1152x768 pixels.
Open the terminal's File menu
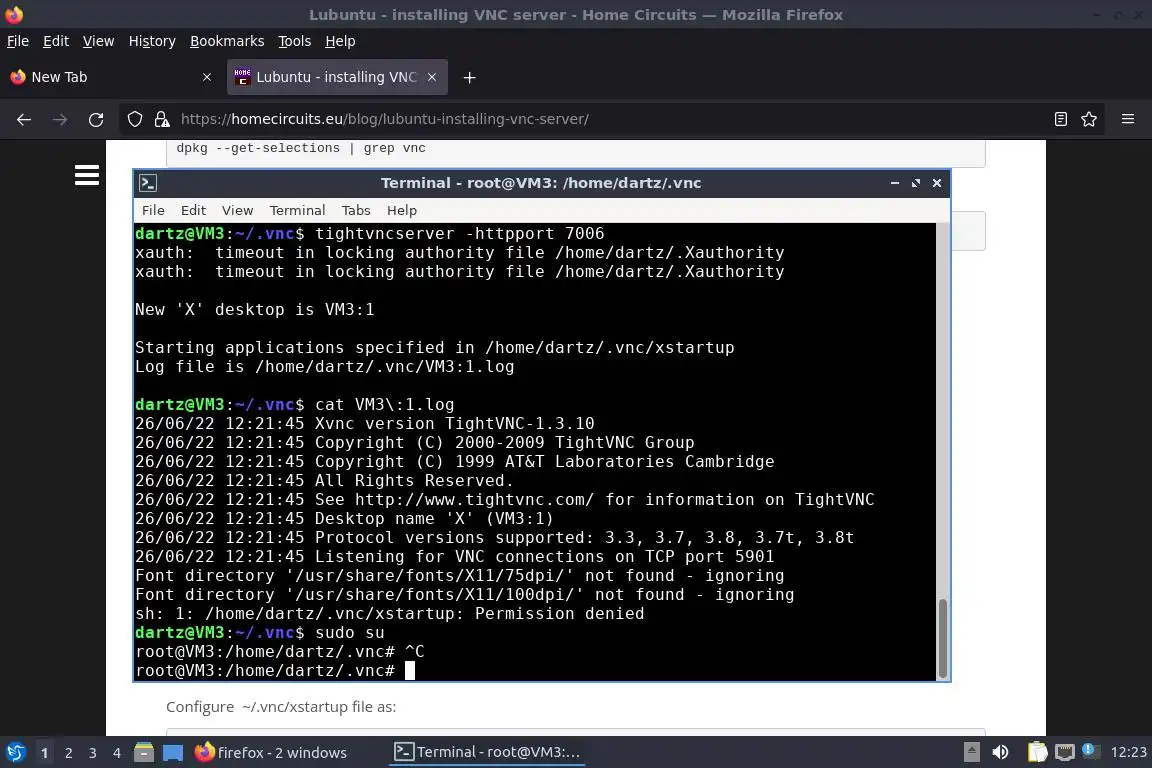[153, 210]
